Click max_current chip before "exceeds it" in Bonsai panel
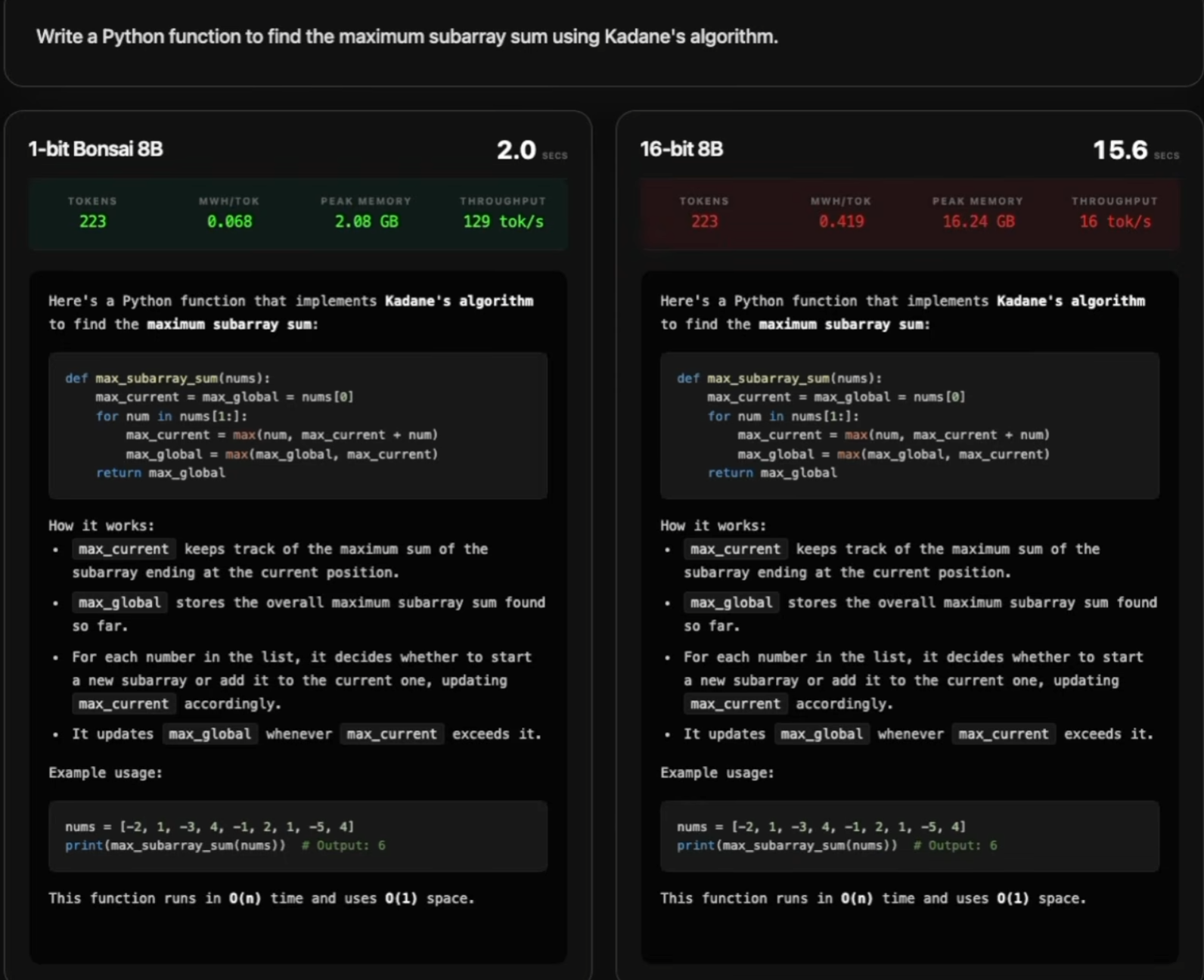Image resolution: width=1204 pixels, height=980 pixels. coord(392,734)
